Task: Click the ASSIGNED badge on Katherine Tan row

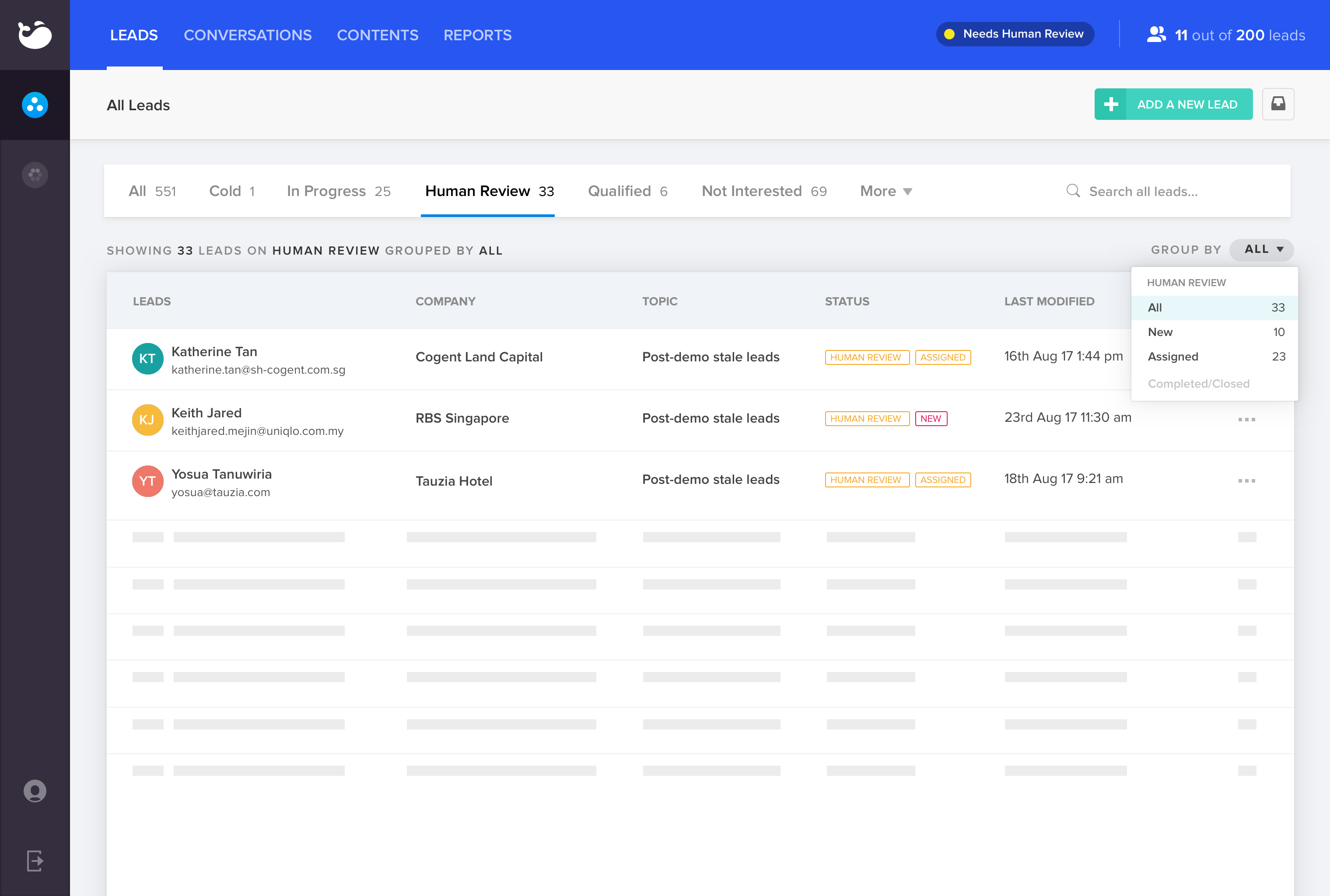Action: 943,357
